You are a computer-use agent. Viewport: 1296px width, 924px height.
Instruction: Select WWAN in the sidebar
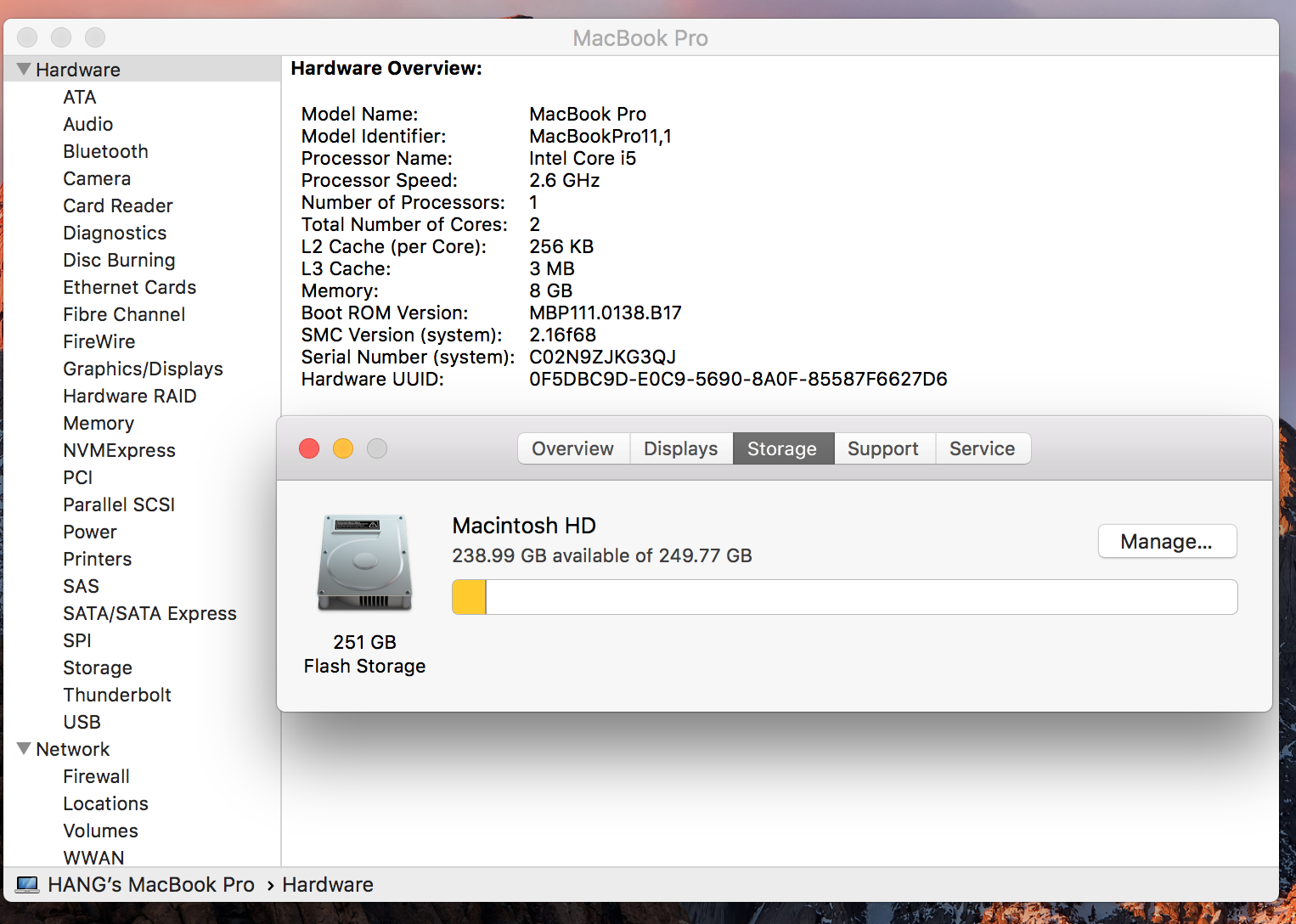[94, 857]
